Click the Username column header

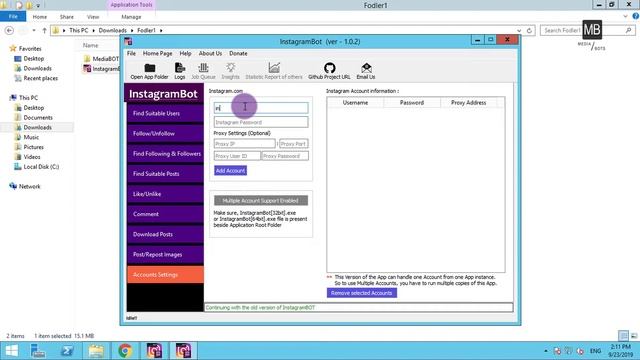point(355,103)
